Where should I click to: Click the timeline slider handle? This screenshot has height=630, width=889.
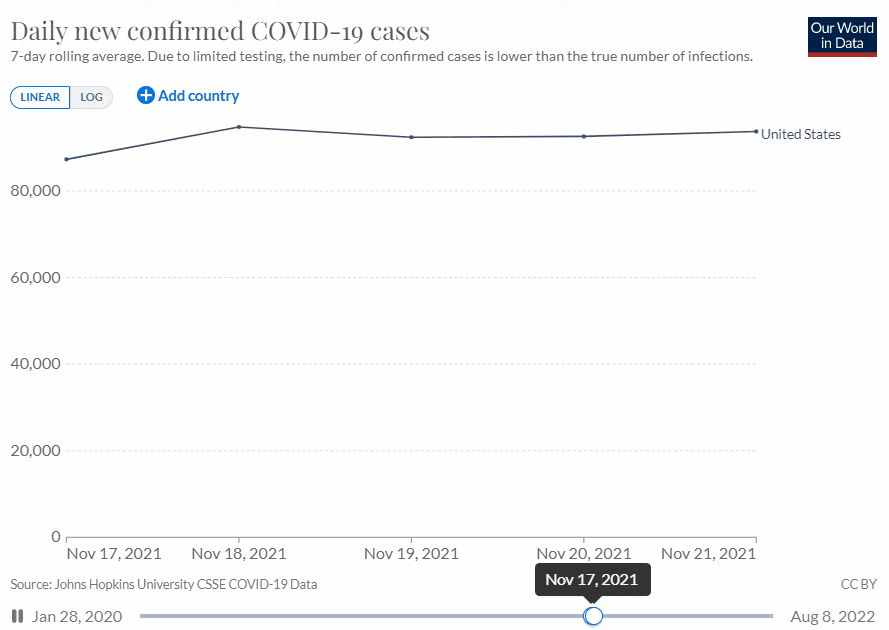click(593, 616)
